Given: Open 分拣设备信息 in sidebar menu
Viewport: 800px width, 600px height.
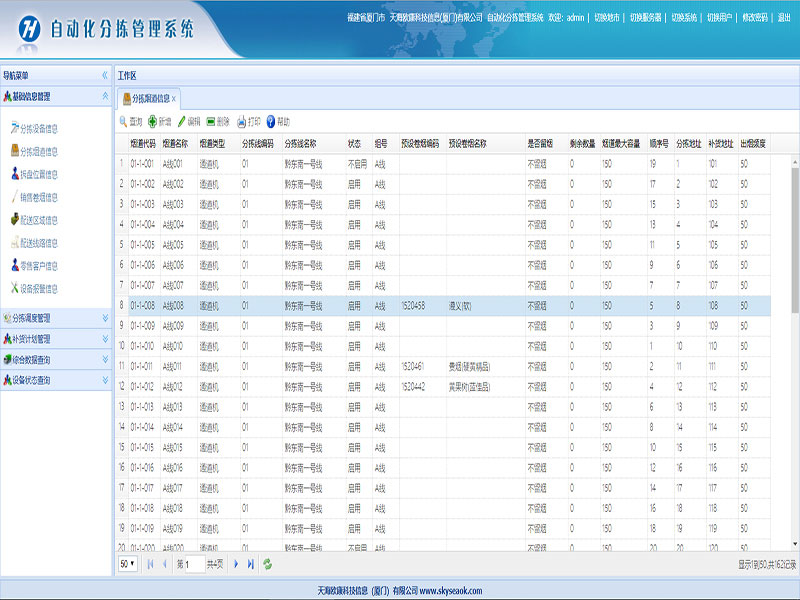Looking at the screenshot, I should (x=39, y=129).
